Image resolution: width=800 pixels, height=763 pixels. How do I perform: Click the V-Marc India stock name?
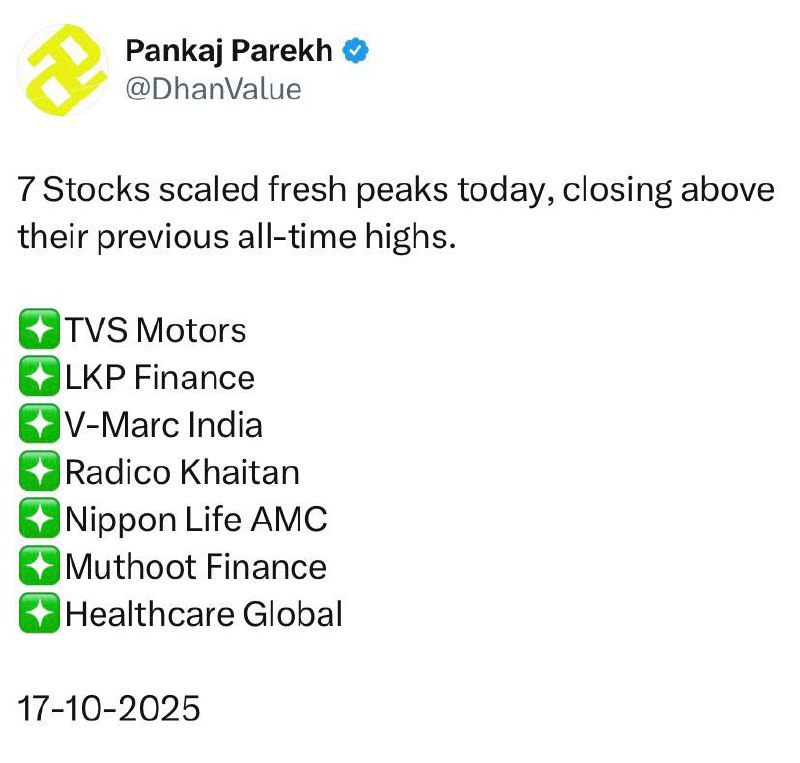tap(164, 425)
